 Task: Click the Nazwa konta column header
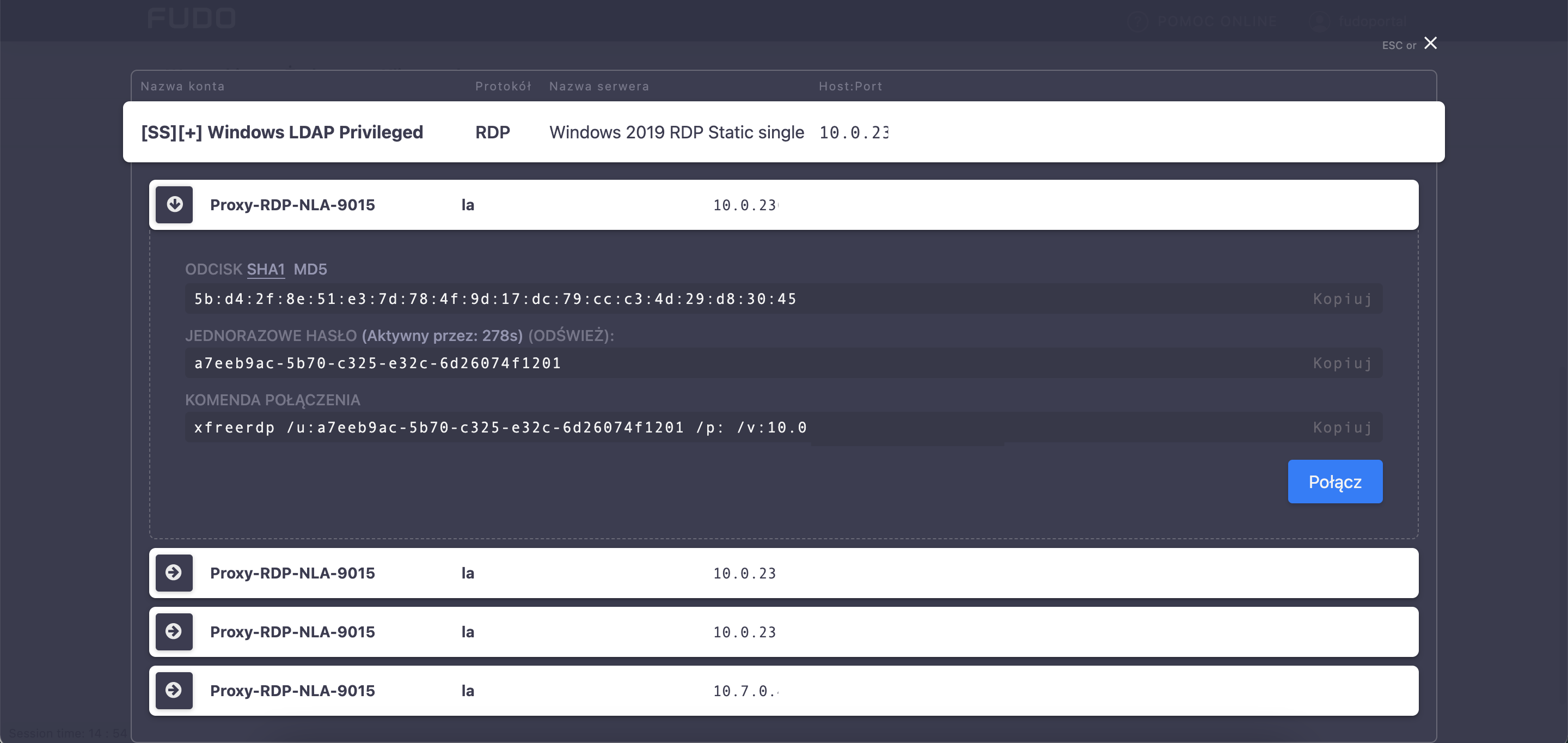point(182,87)
